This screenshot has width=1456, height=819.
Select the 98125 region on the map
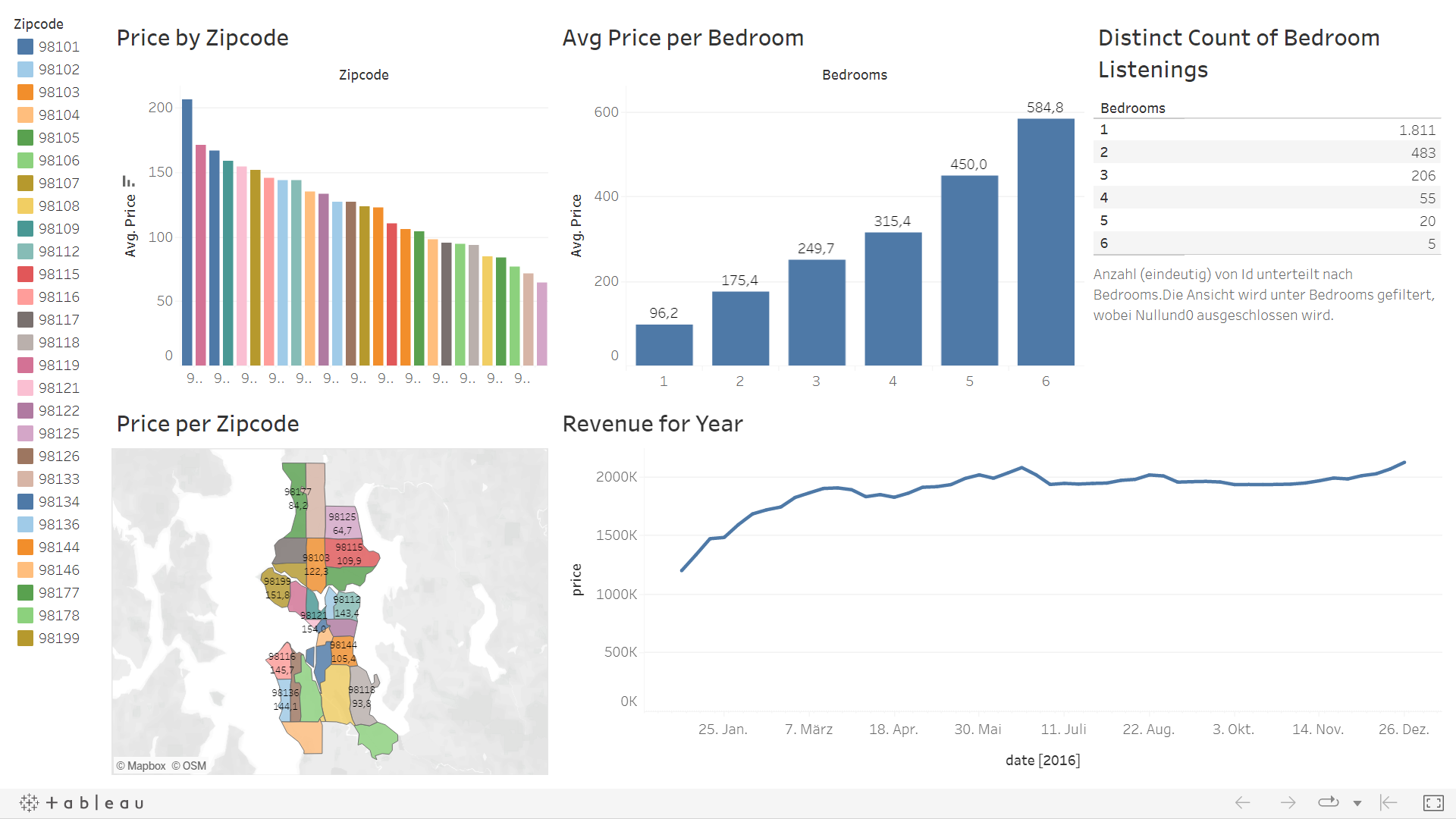coord(342,522)
